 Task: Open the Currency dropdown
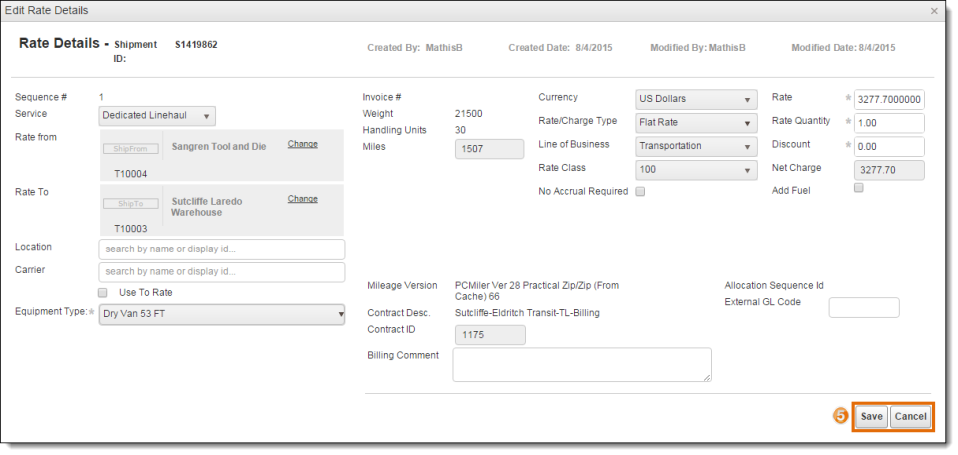coord(696,99)
